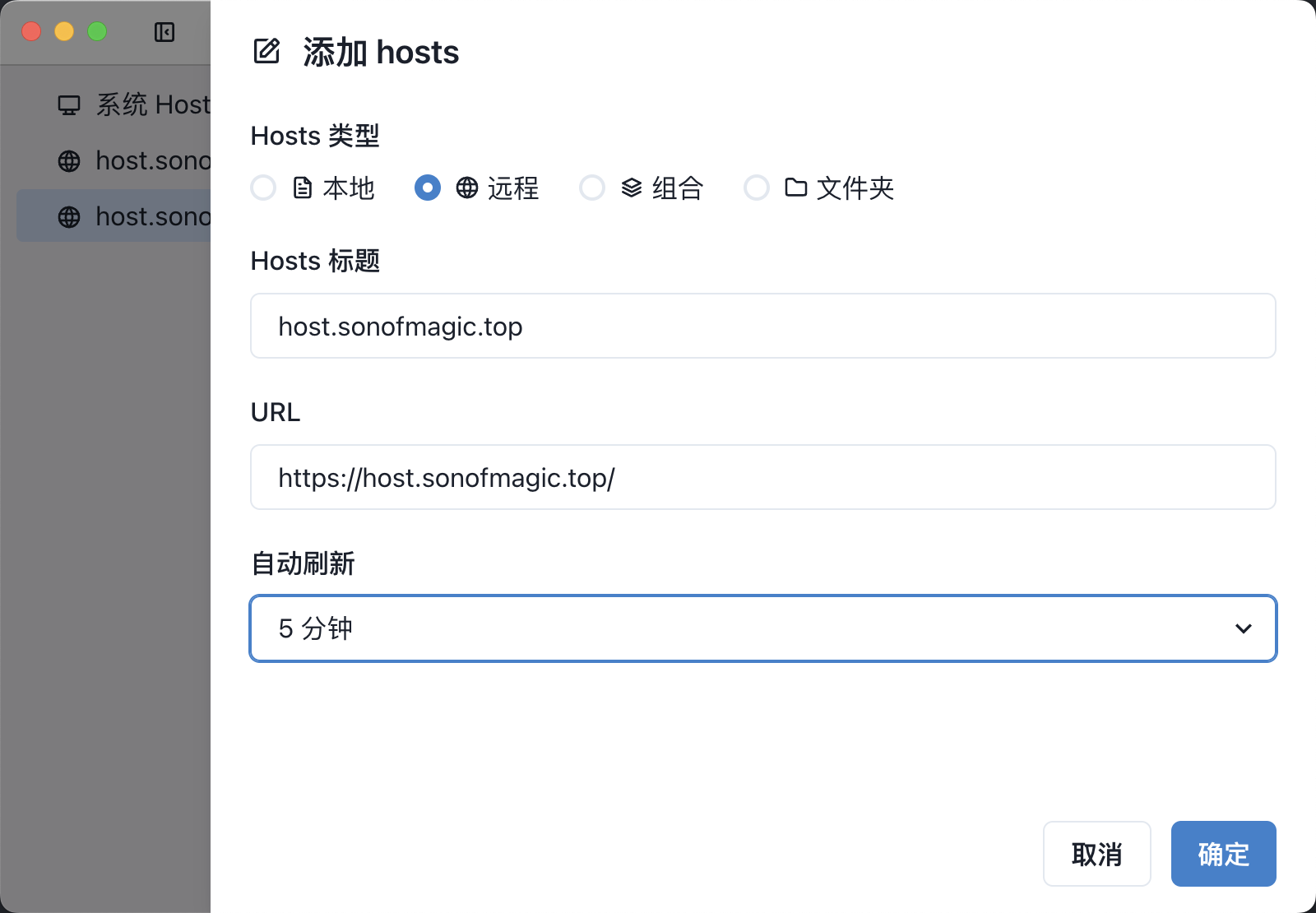Image resolution: width=1316 pixels, height=913 pixels.
Task: Click the layers icon next to 组合
Action: 632,188
